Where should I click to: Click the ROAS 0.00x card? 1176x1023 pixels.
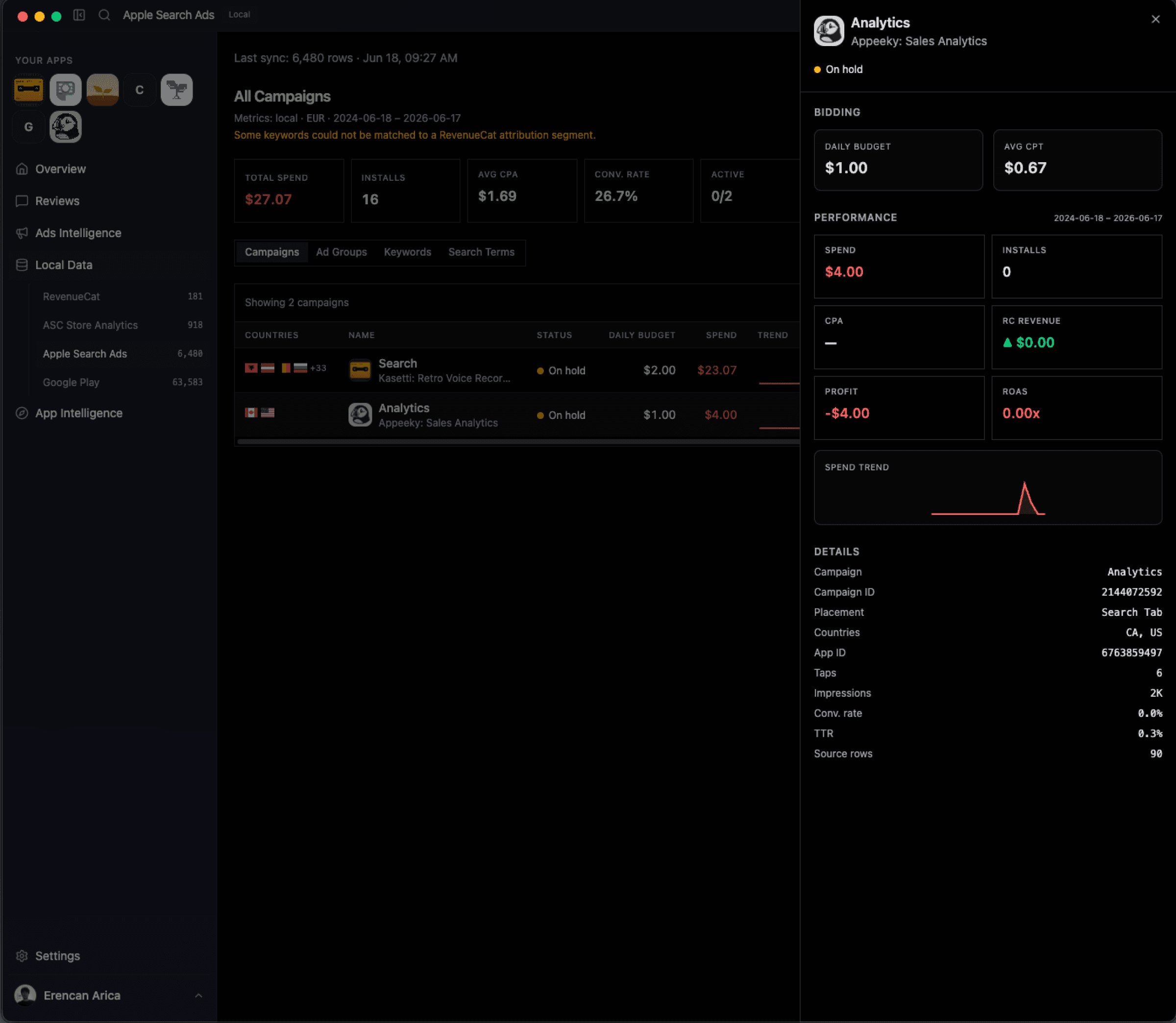tap(1077, 408)
